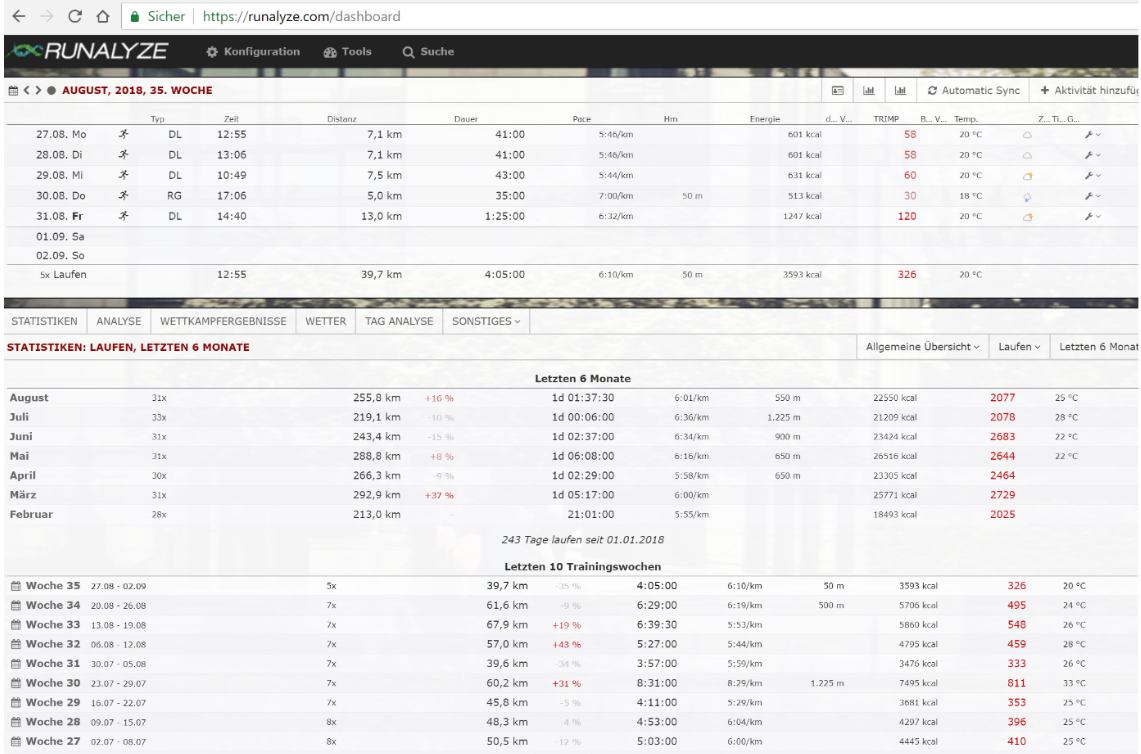Click bar chart icon directly left of Automatic Sync
Screen dimensions: 1141x754
pyautogui.click(x=900, y=90)
